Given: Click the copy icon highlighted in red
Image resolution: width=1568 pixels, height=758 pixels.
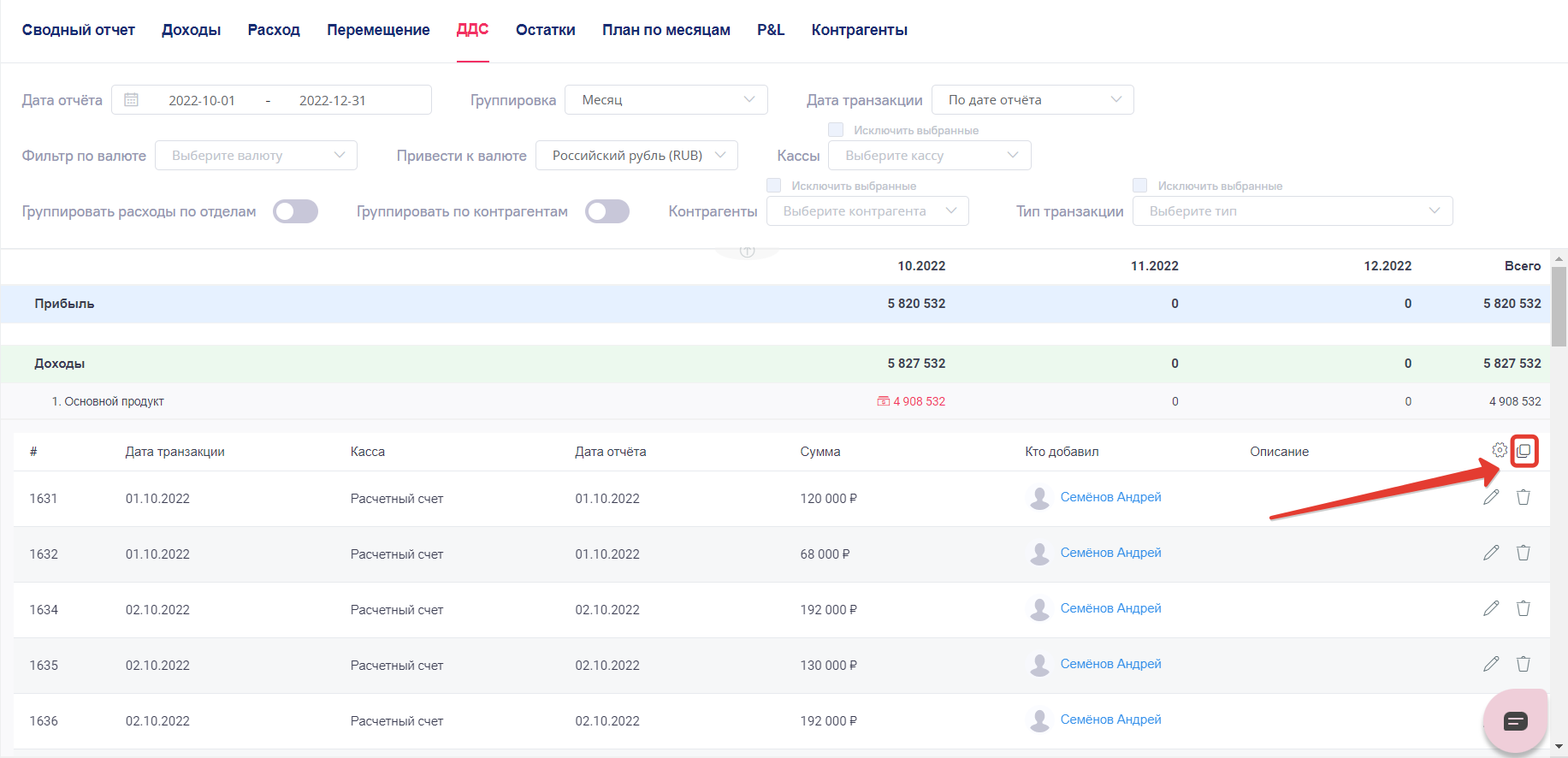Looking at the screenshot, I should tap(1524, 451).
